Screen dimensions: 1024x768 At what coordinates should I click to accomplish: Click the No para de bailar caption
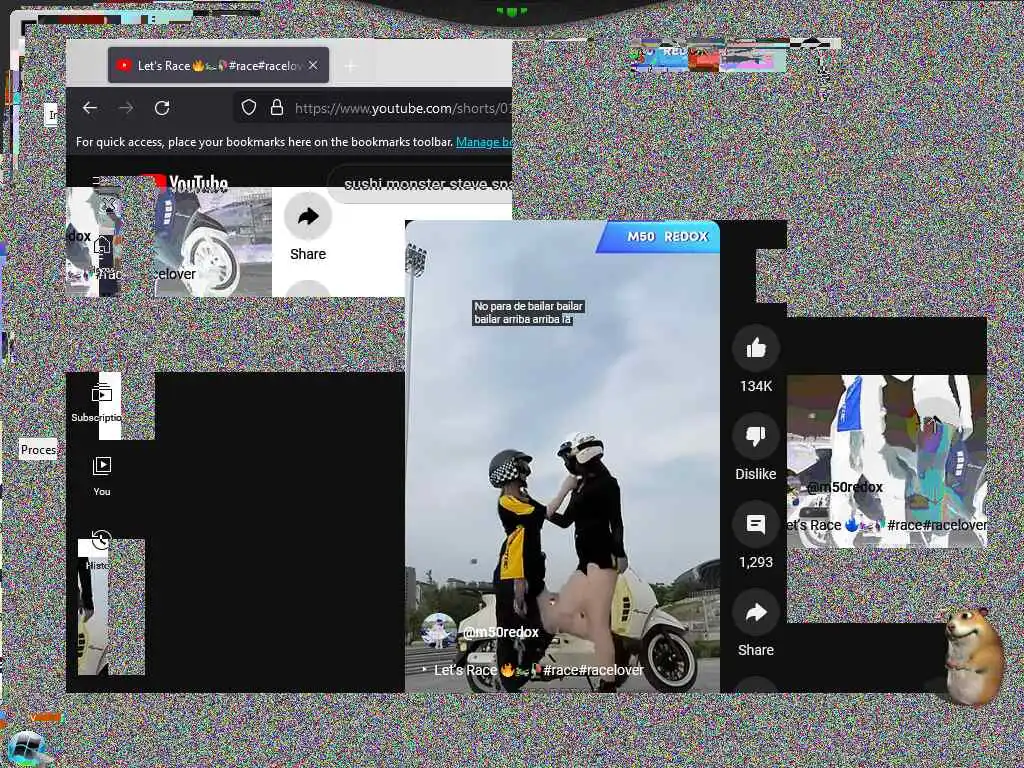pyautogui.click(x=528, y=312)
